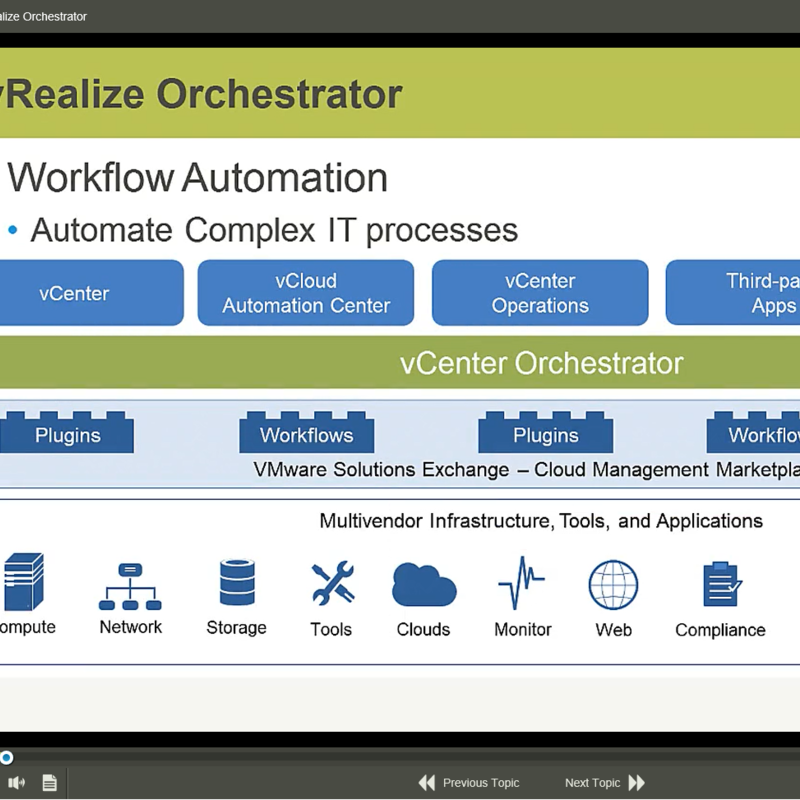Click the Network topology icon
Screen dimensions: 800x800
click(130, 586)
